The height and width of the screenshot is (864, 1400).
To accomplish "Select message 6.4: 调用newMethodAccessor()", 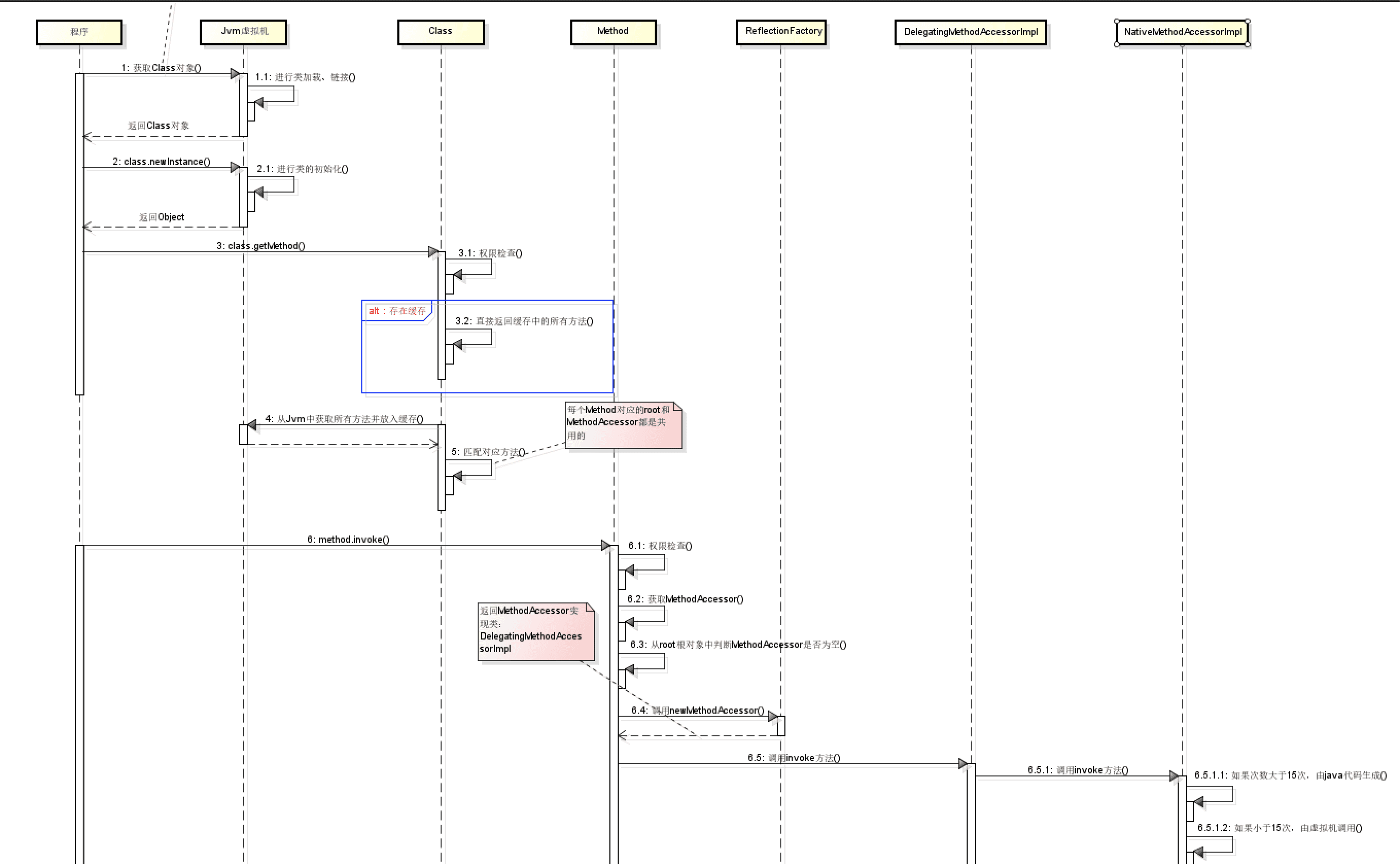I will (697, 710).
